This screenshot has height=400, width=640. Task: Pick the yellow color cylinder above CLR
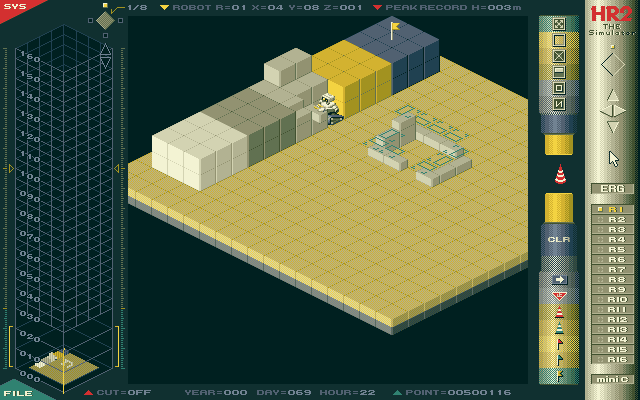(x=559, y=208)
